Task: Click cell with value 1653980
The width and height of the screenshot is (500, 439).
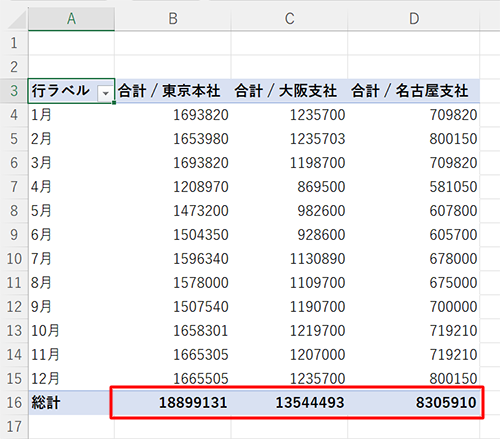Action: (173, 139)
